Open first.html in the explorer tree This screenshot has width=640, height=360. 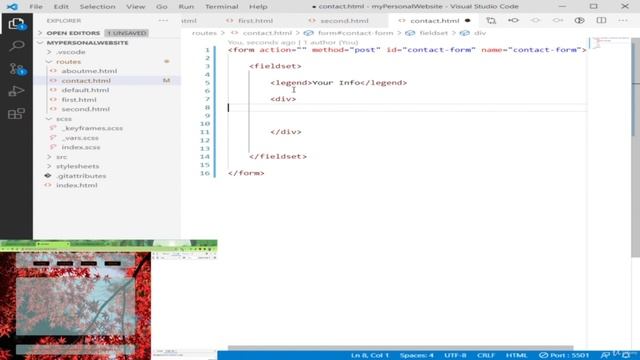pos(79,100)
